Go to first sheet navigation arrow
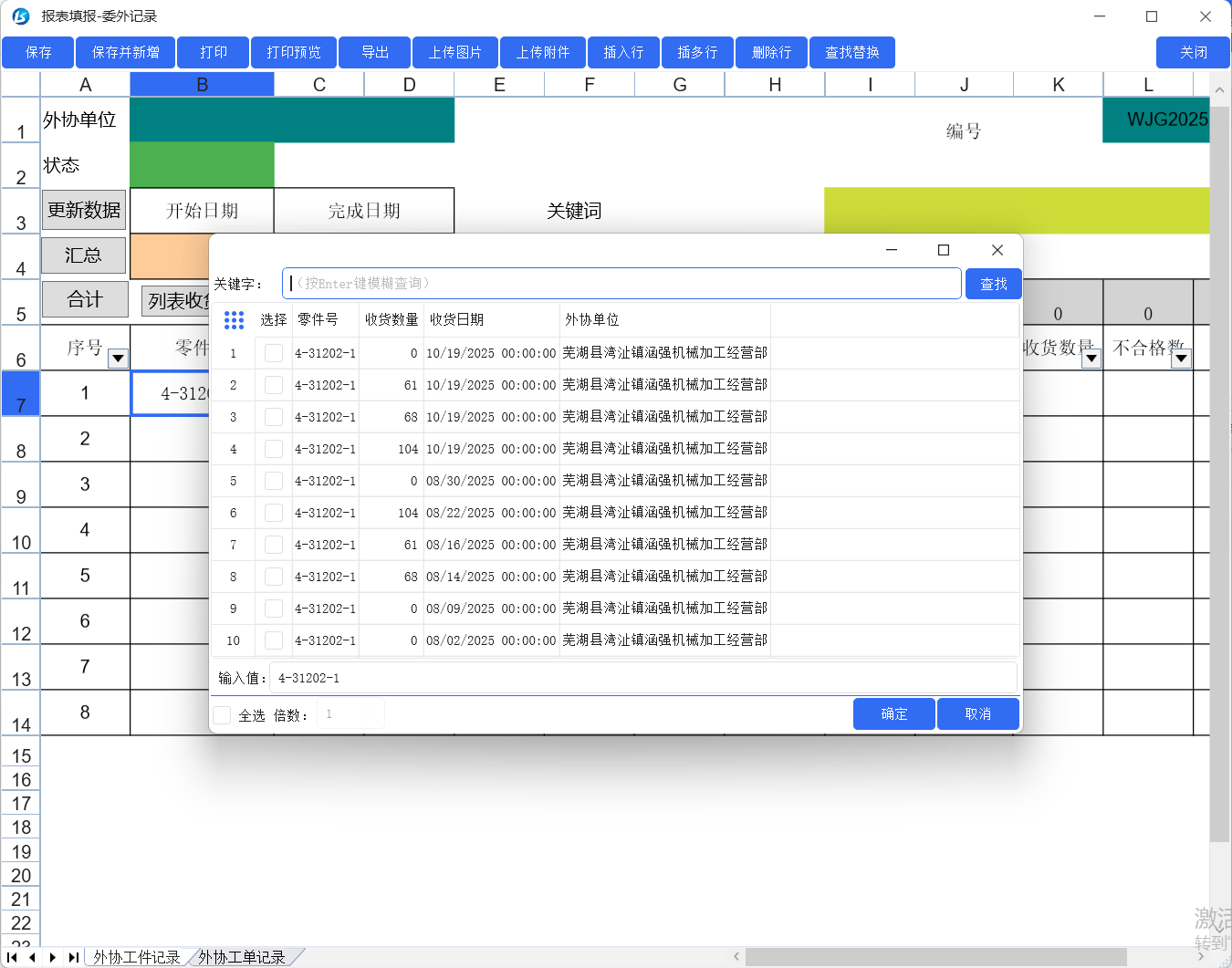Screen dimensions: 1232x968 (x=13, y=957)
